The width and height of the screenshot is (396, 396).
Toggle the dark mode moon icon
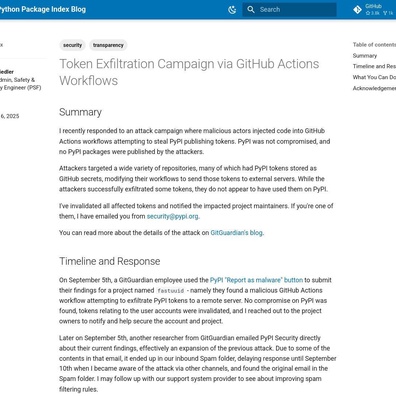coord(232,10)
